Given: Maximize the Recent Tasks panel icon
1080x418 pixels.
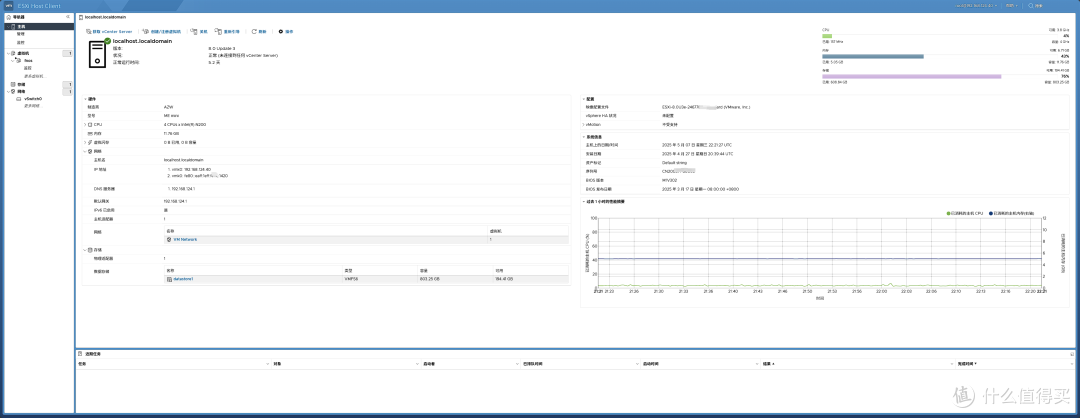Looking at the screenshot, I should [x=1072, y=353].
